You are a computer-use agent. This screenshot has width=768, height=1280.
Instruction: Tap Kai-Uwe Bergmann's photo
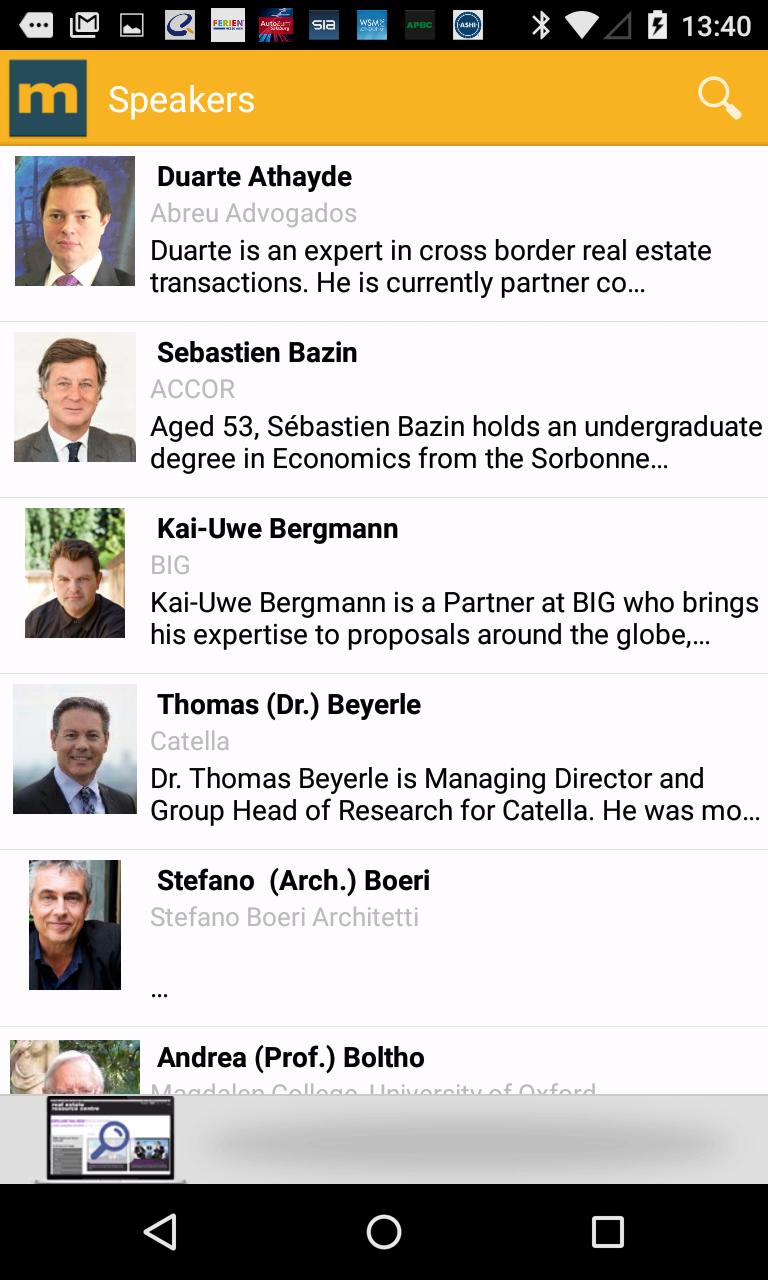click(x=75, y=573)
